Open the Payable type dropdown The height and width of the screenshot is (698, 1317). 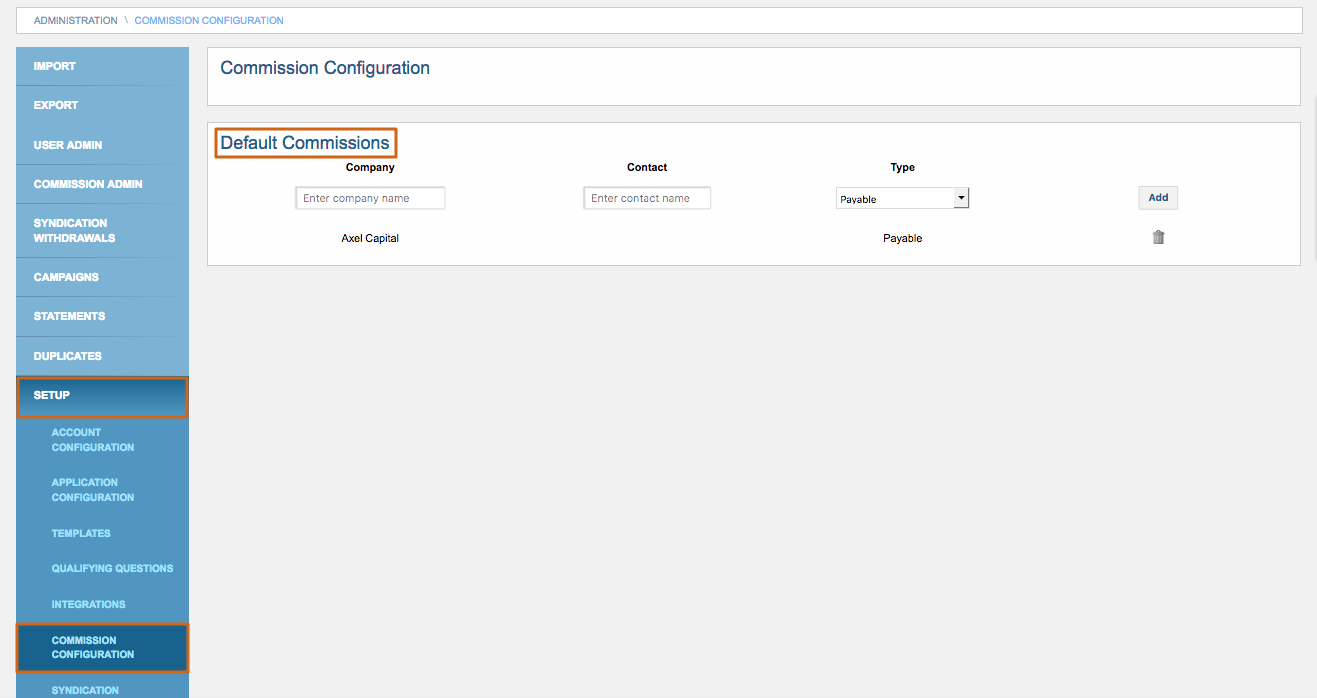(902, 198)
